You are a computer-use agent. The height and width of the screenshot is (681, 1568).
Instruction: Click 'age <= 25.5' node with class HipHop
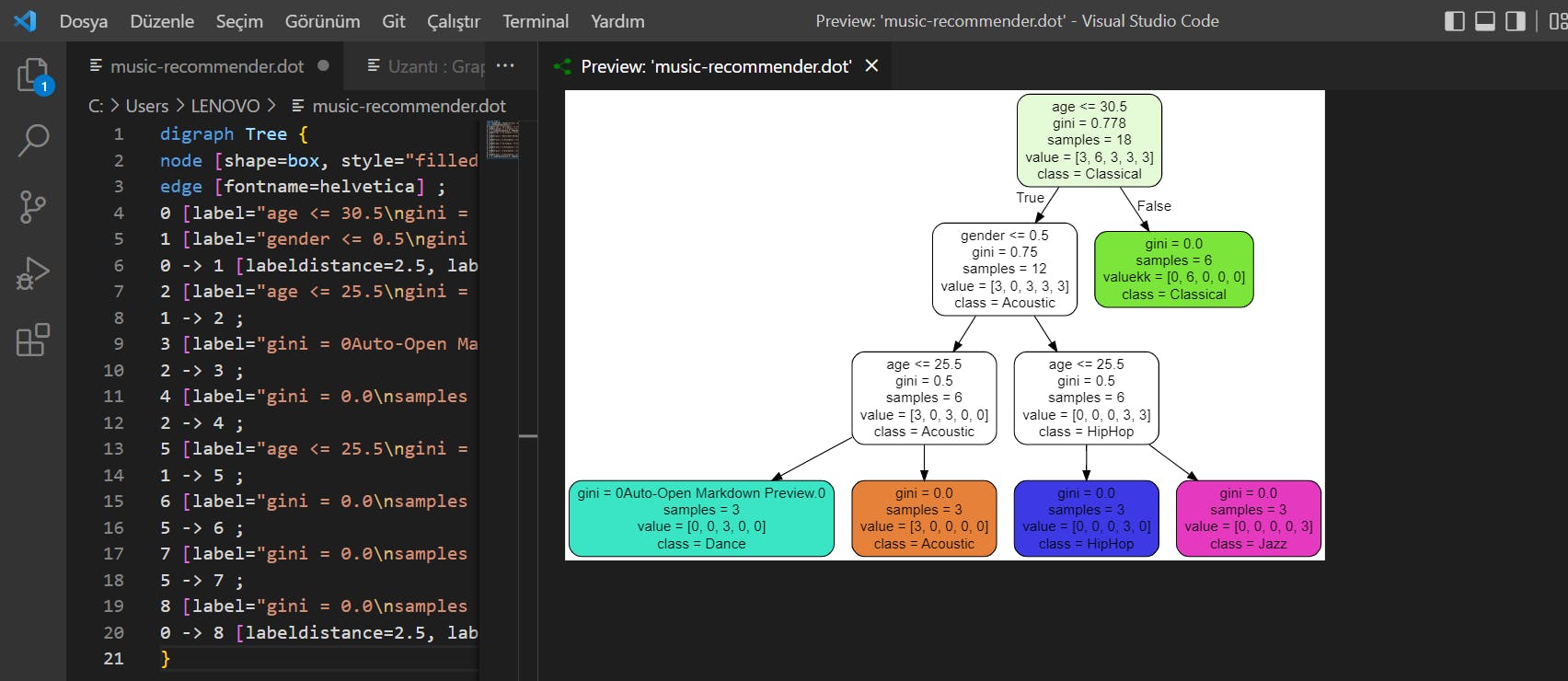point(1086,398)
